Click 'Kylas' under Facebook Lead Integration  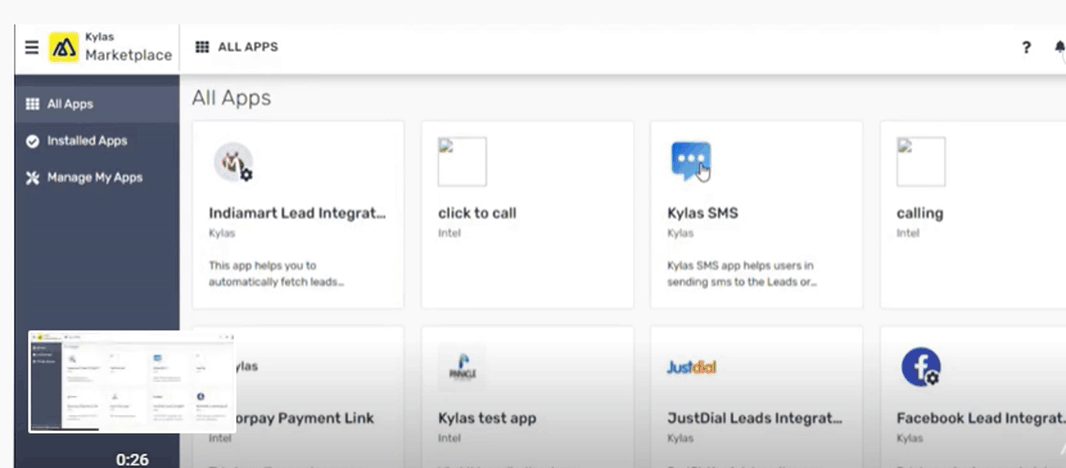910,439
